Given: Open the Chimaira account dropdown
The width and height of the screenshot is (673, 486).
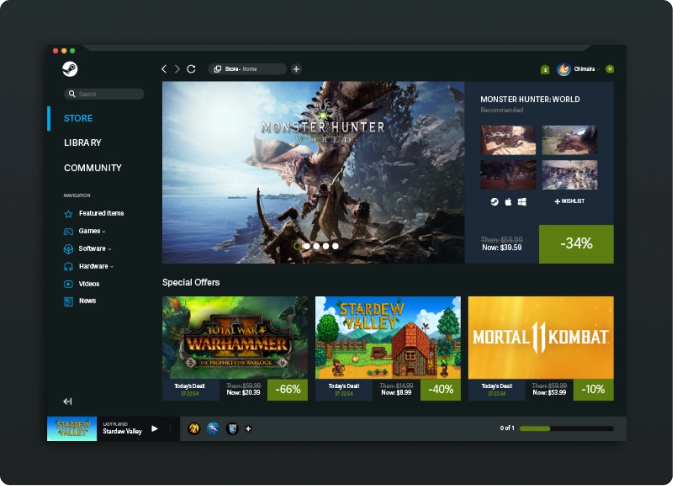Looking at the screenshot, I should [598, 70].
